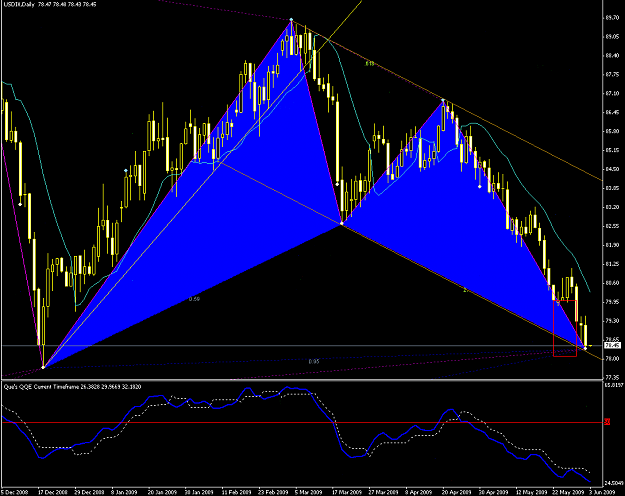Screen dimensions: 625x496
Task: Click the 23 Feb 2009 date label
Action: pyautogui.click(x=272, y=492)
